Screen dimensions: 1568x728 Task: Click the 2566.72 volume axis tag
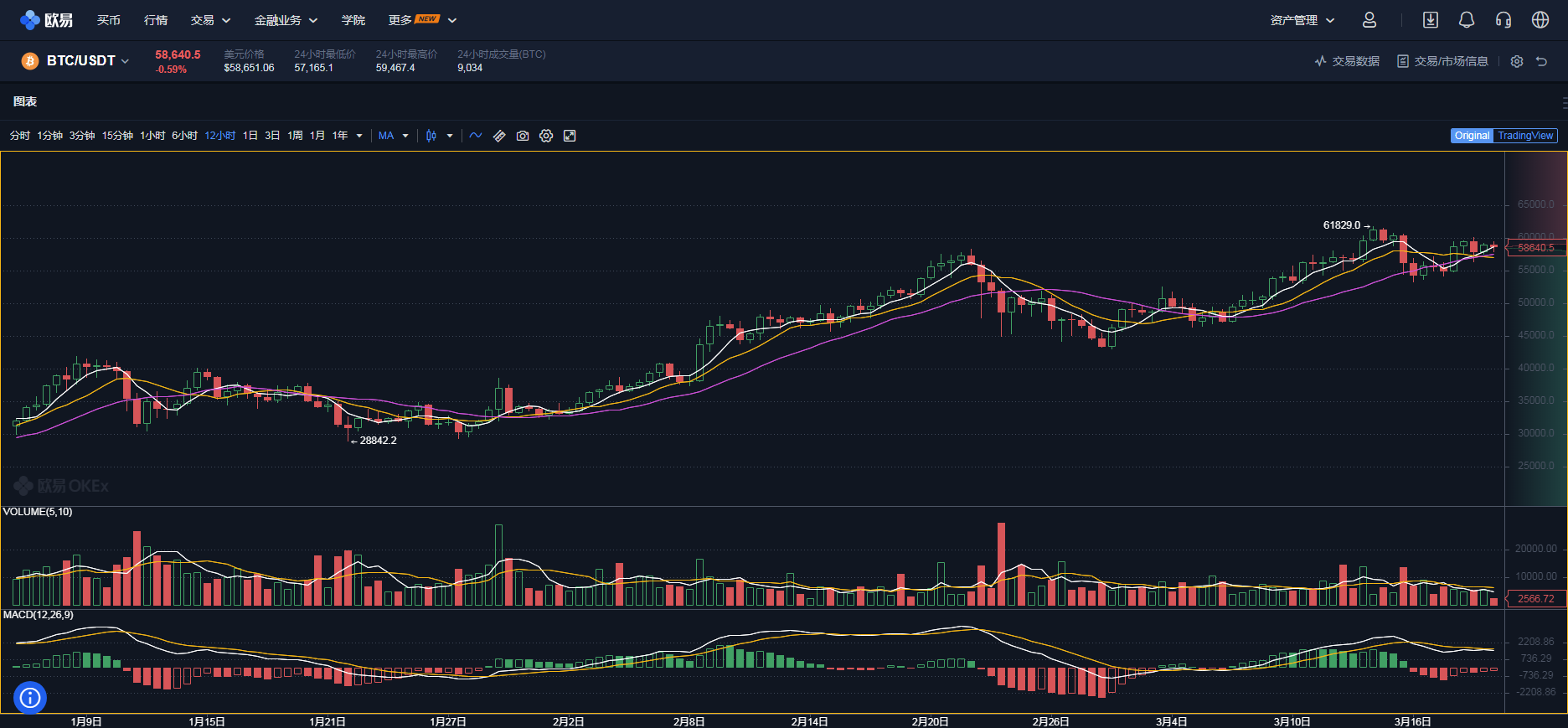(x=1535, y=599)
